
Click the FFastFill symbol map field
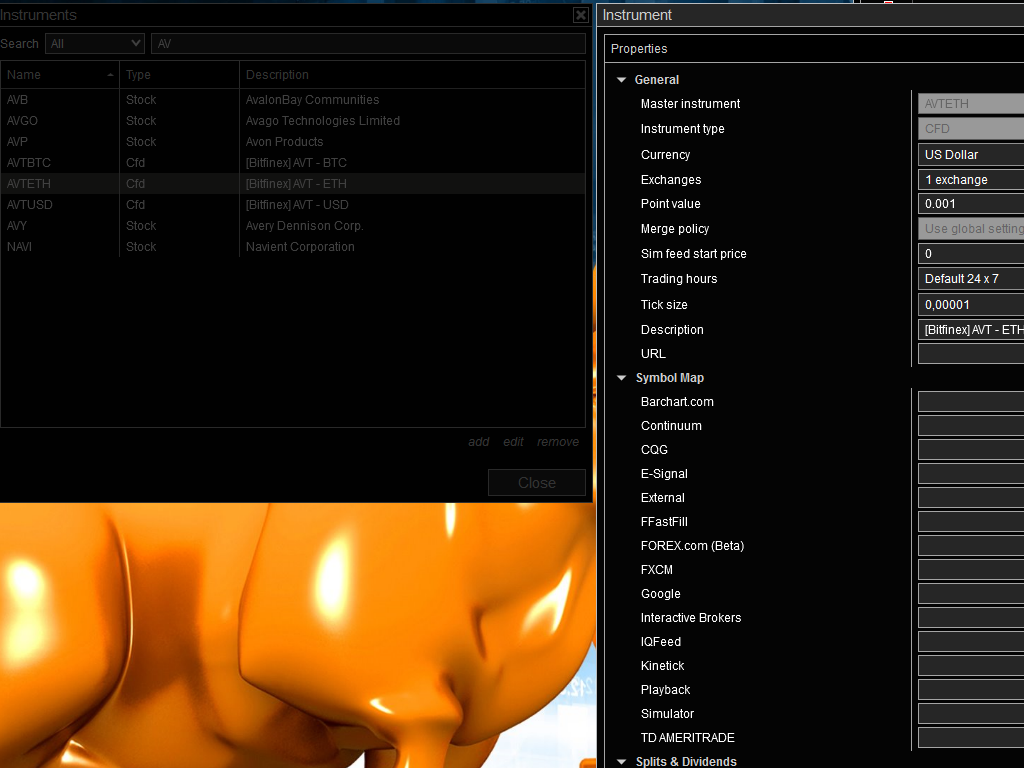click(x=971, y=522)
